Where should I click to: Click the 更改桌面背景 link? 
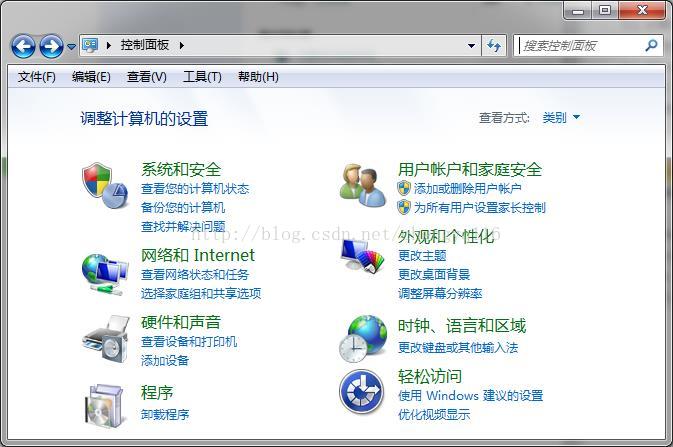(434, 274)
